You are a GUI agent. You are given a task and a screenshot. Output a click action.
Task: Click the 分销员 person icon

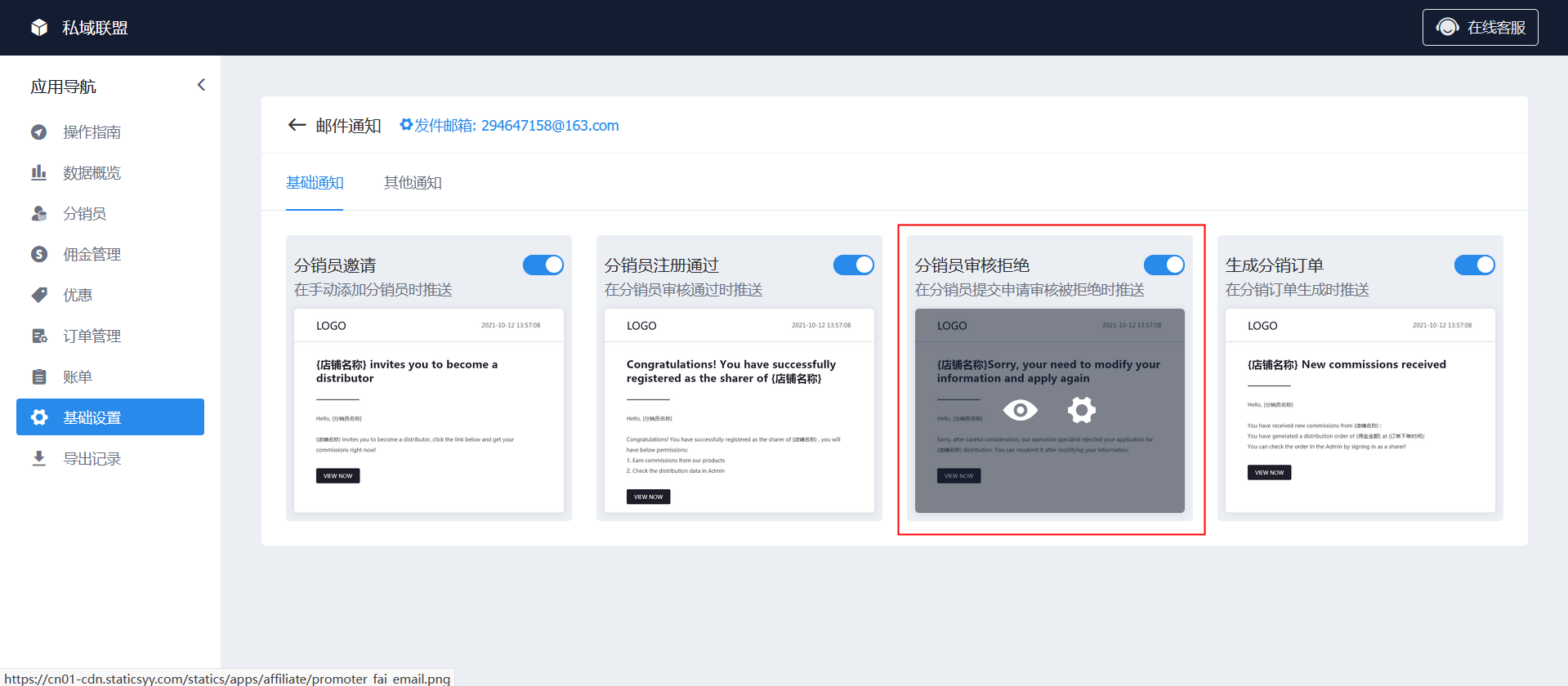[x=39, y=214]
